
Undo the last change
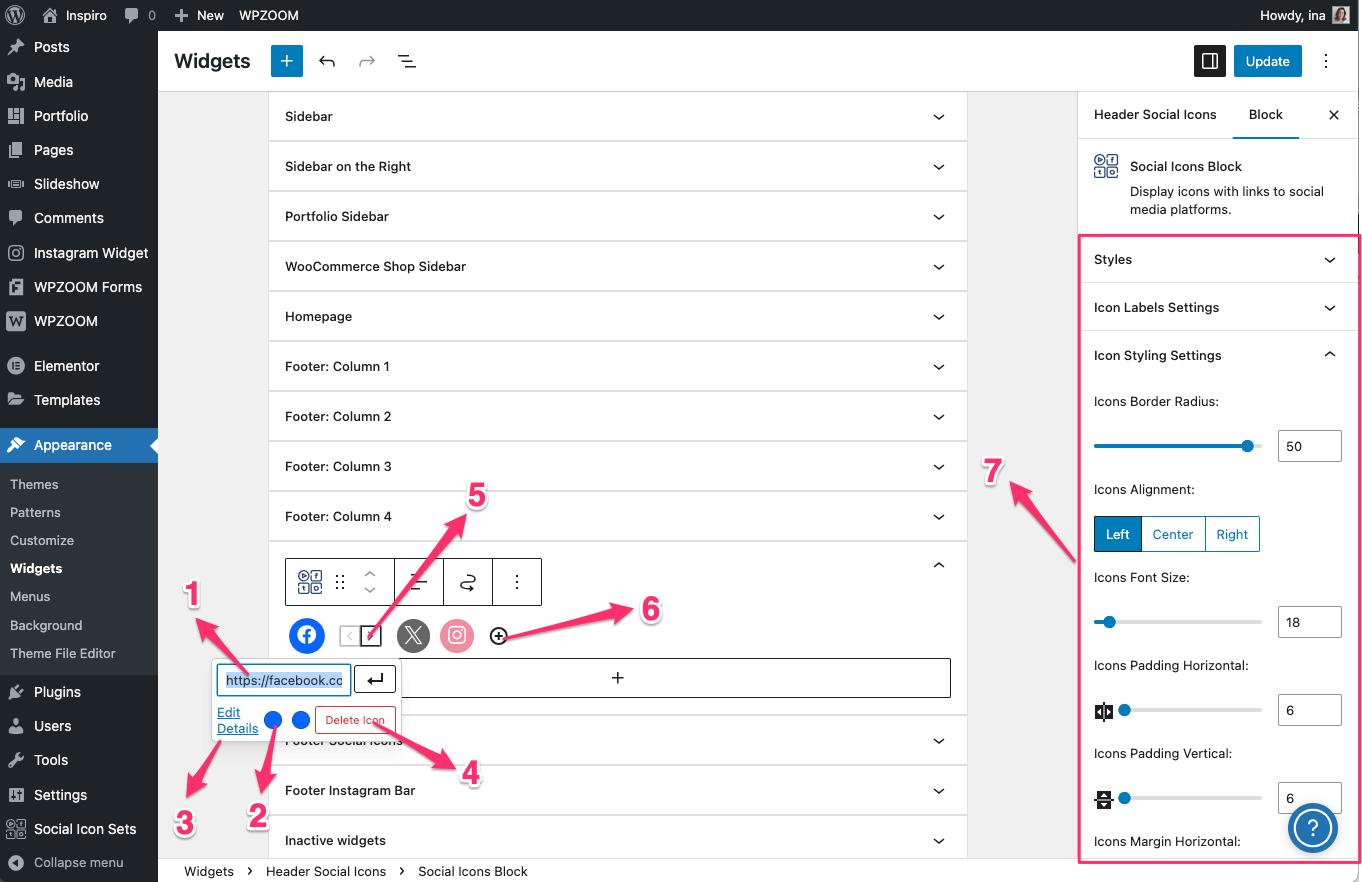327,61
